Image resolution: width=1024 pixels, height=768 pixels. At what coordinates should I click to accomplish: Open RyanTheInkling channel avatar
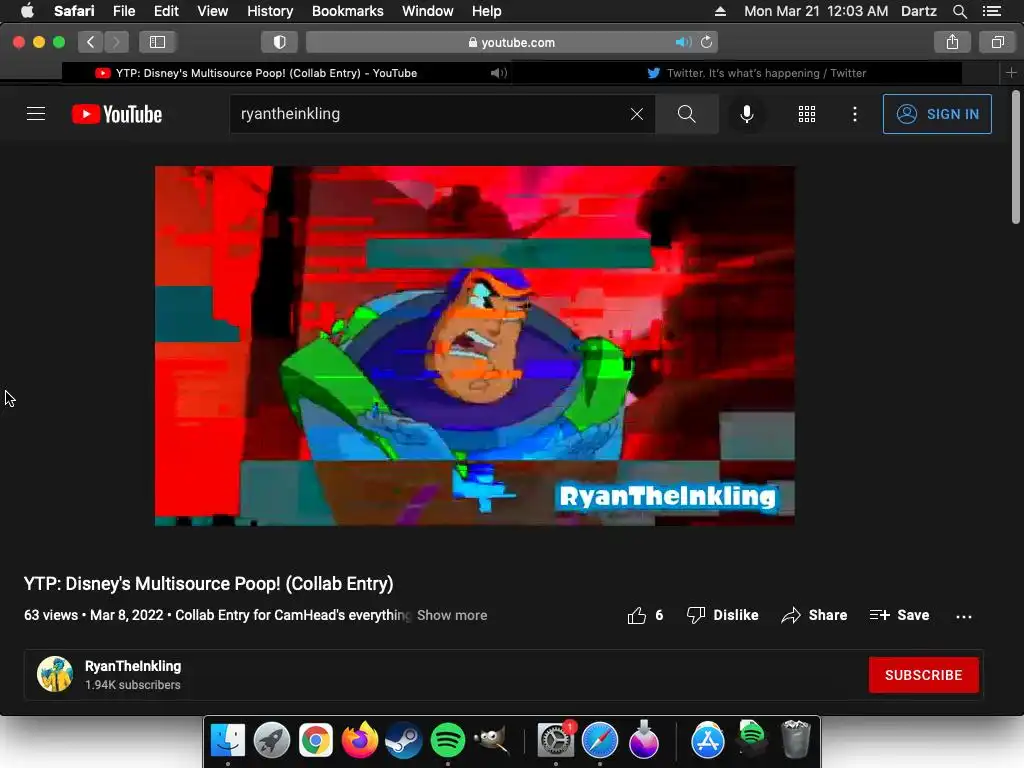pyautogui.click(x=55, y=674)
